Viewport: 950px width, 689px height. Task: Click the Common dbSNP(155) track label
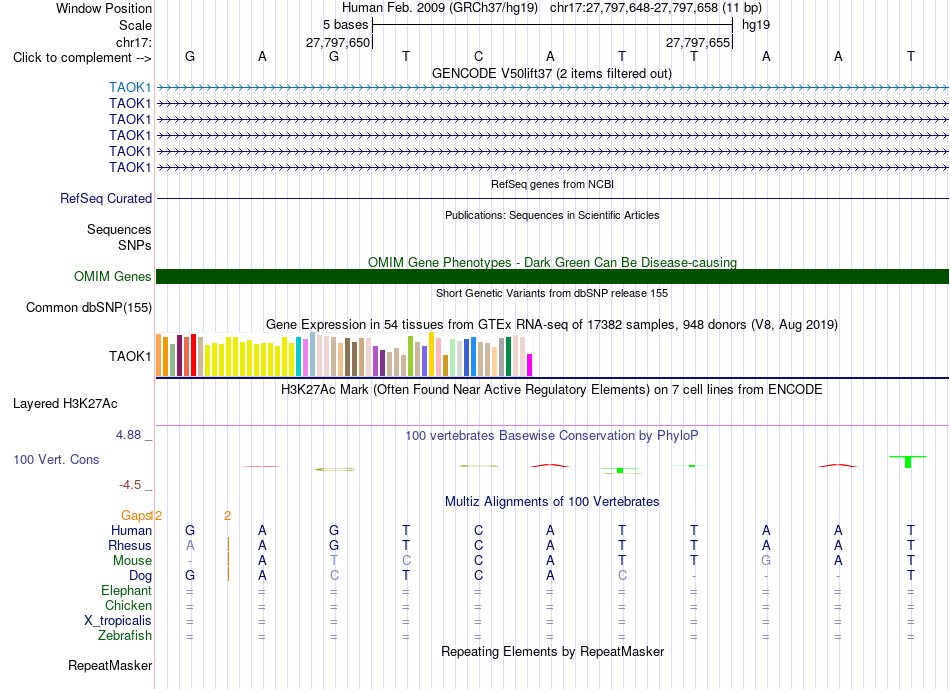[89, 307]
